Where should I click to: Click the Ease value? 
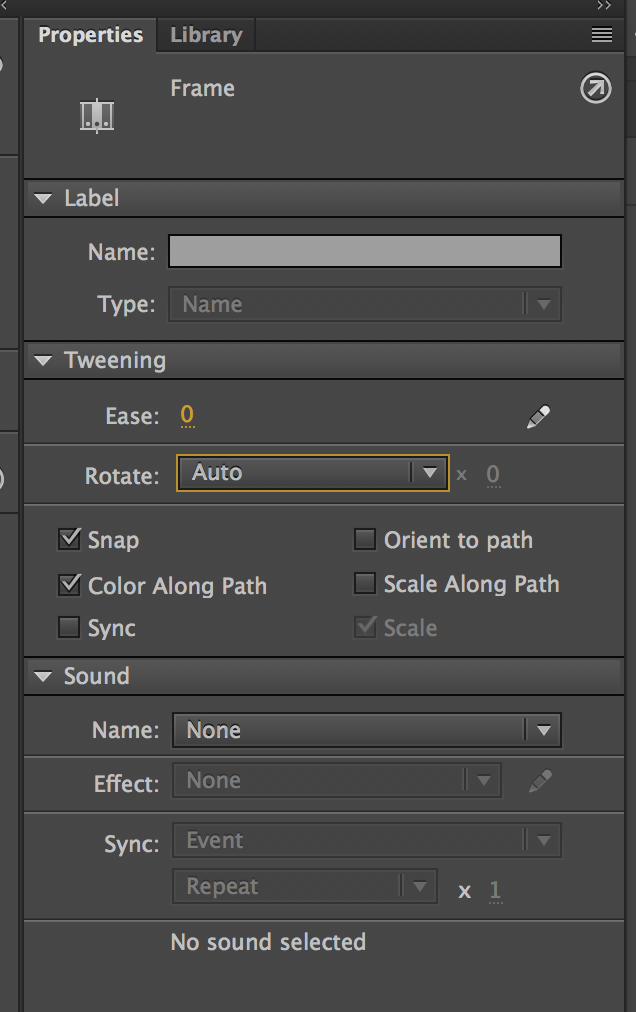coord(187,416)
